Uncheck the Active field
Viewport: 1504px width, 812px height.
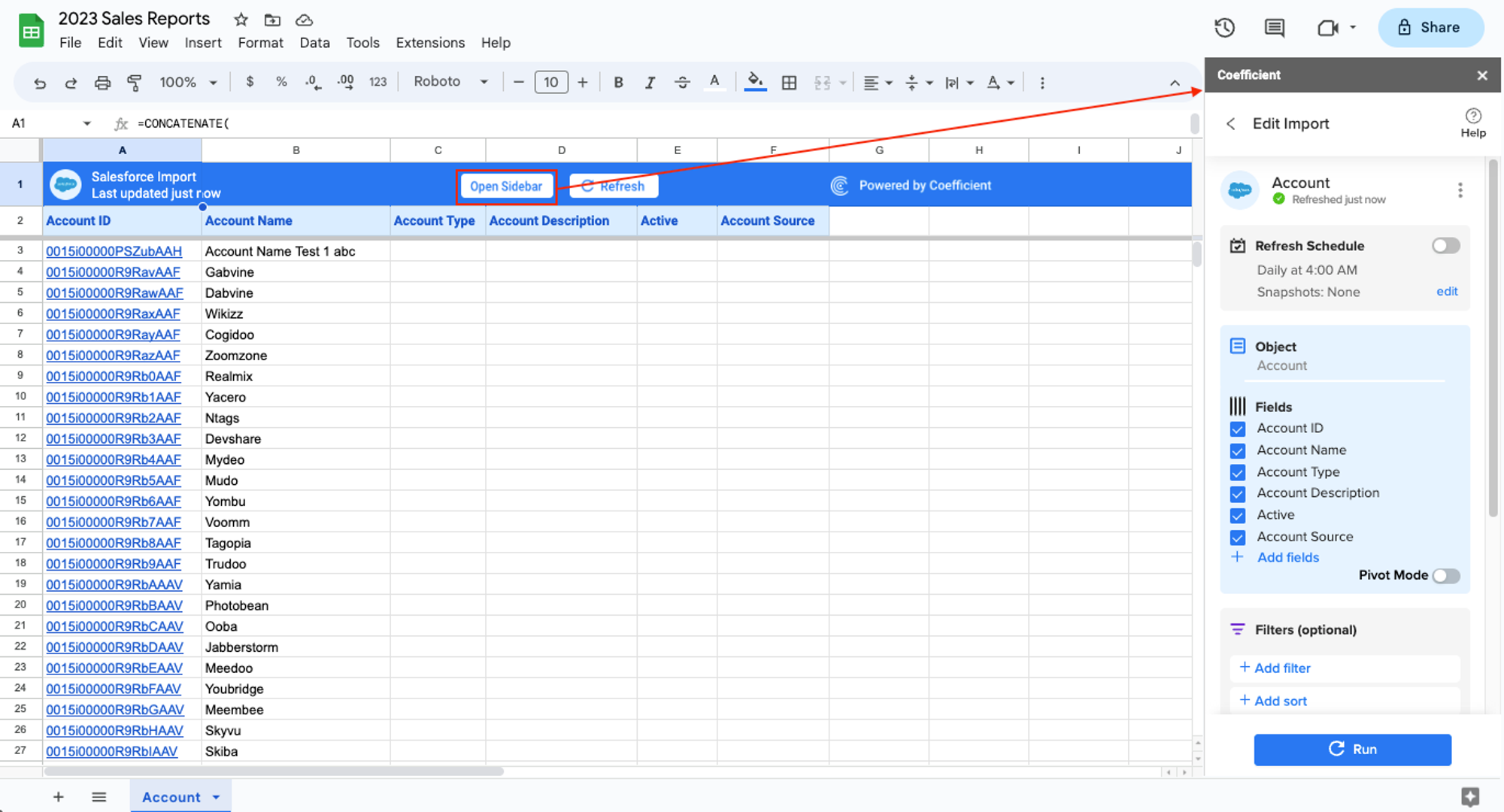(x=1237, y=516)
